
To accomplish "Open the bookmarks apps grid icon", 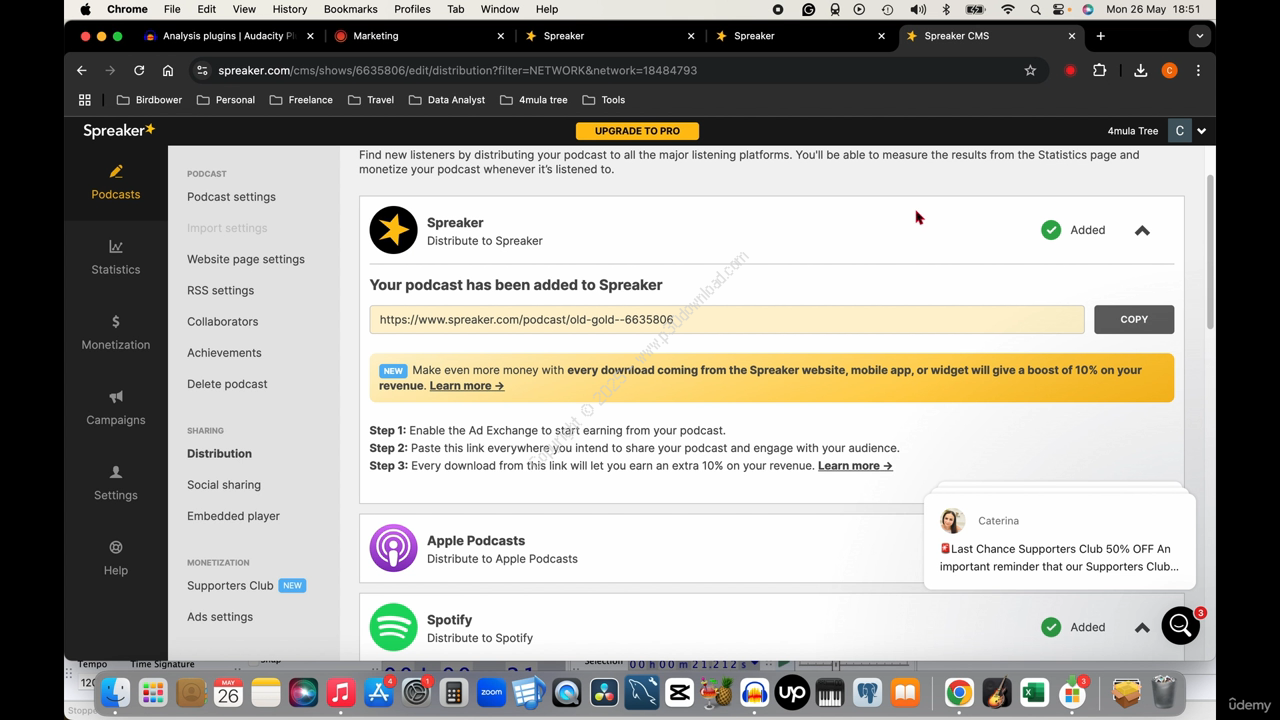I will [85, 100].
